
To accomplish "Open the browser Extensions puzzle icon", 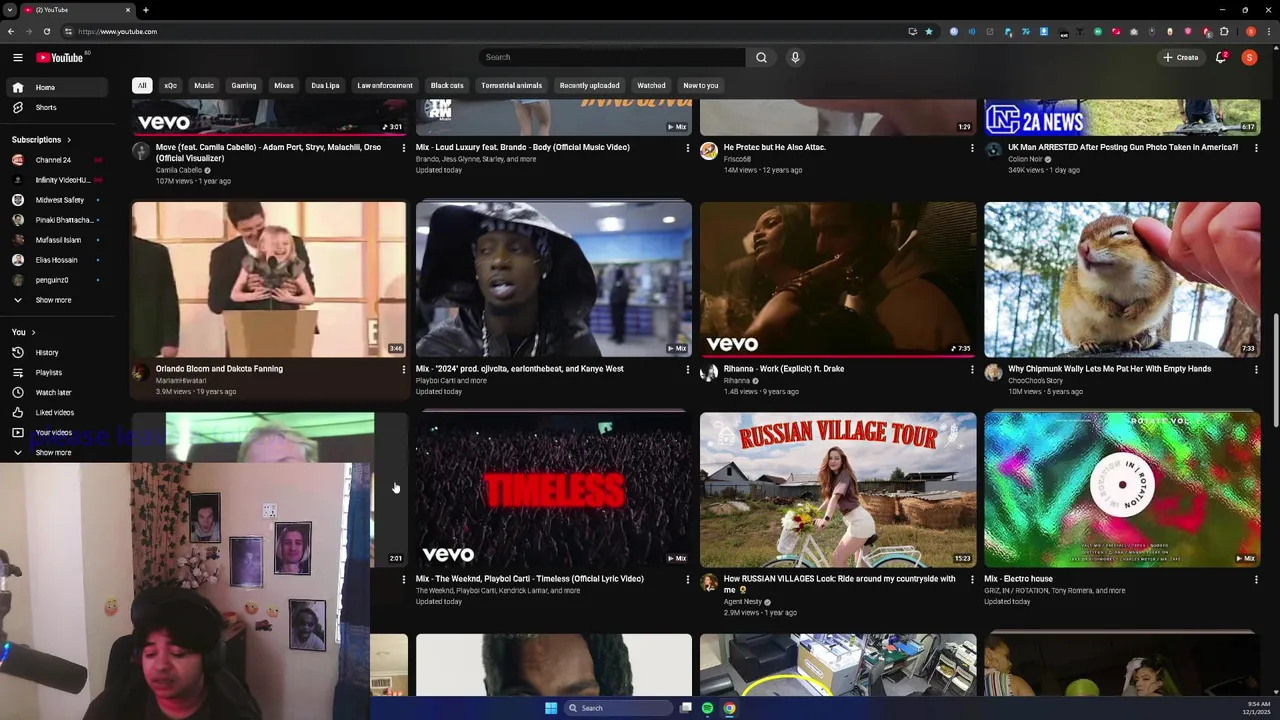I will (x=1223, y=31).
